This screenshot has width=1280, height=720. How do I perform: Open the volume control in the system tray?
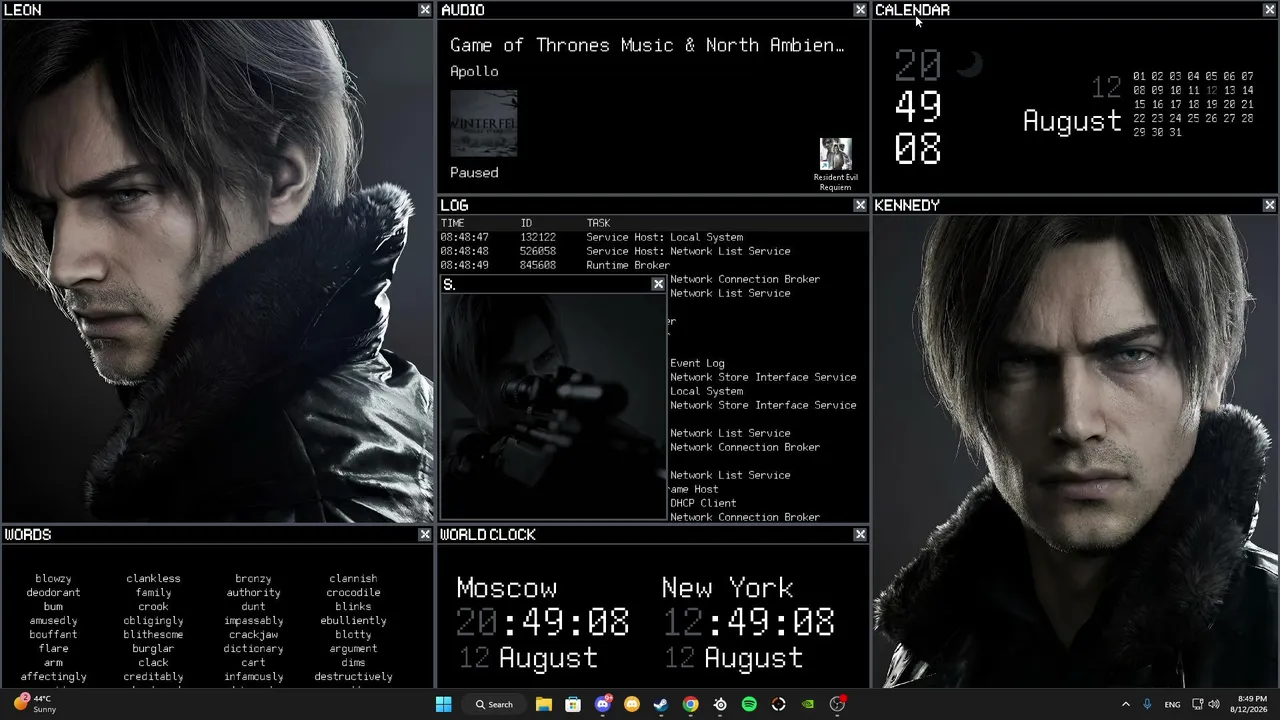(1215, 704)
